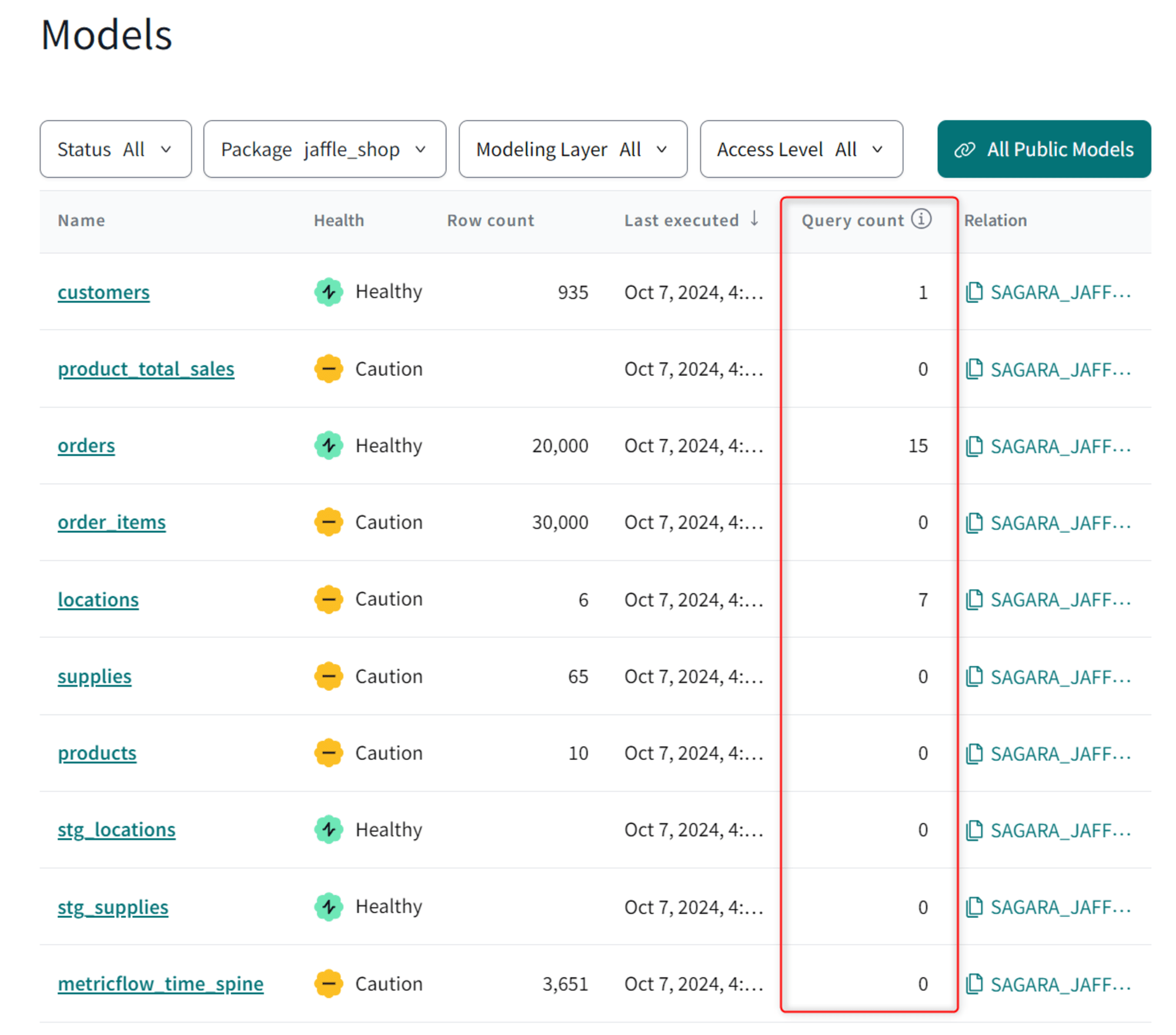Click copy relation icon in locations row
This screenshot has width=1176, height=1035.
(974, 600)
